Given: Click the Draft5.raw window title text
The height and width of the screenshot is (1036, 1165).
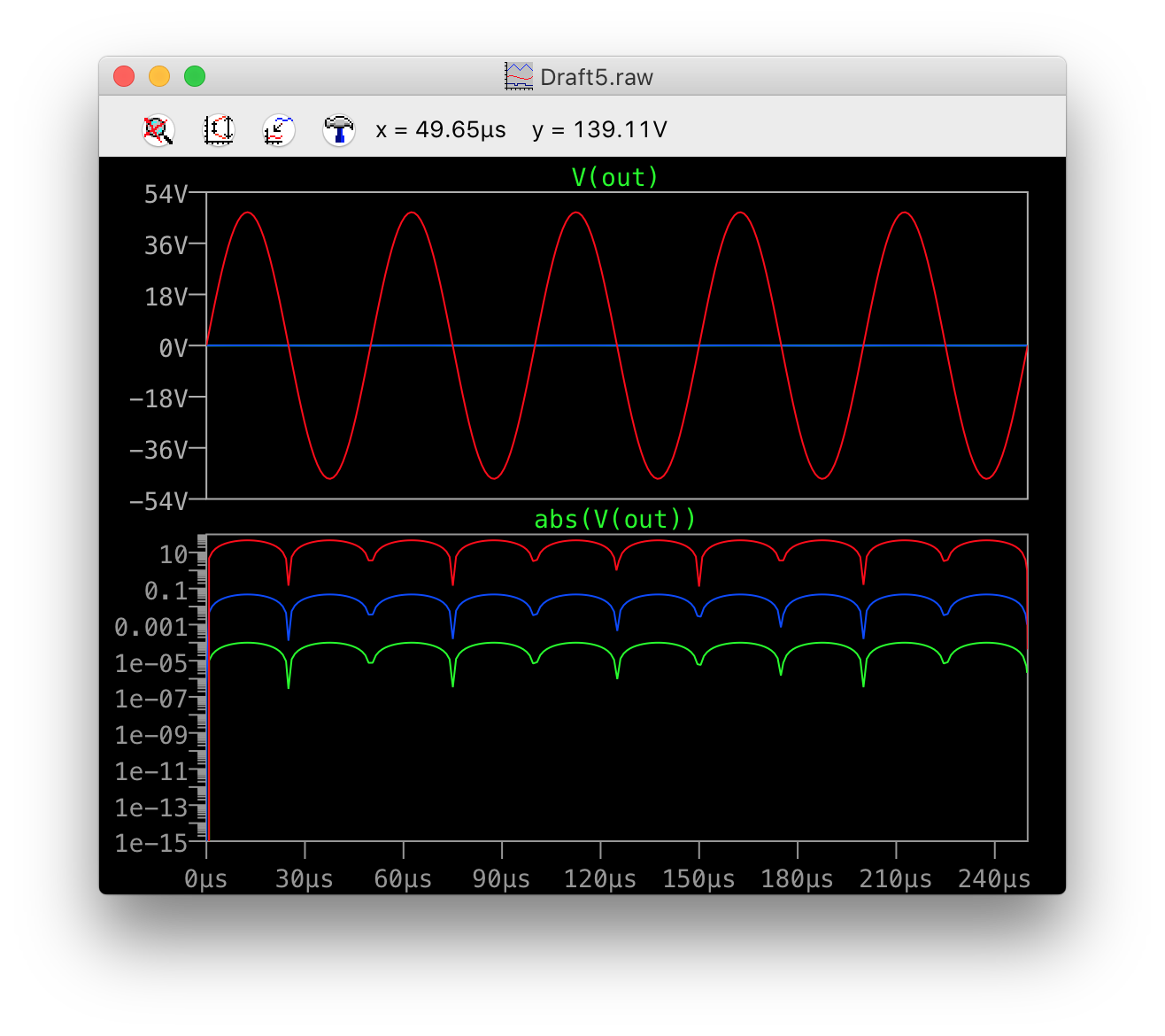Looking at the screenshot, I should coord(596,77).
